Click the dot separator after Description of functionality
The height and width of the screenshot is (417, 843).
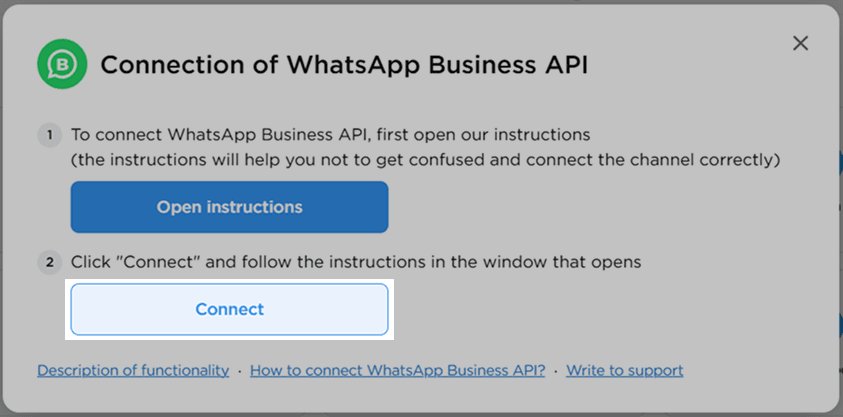239,371
